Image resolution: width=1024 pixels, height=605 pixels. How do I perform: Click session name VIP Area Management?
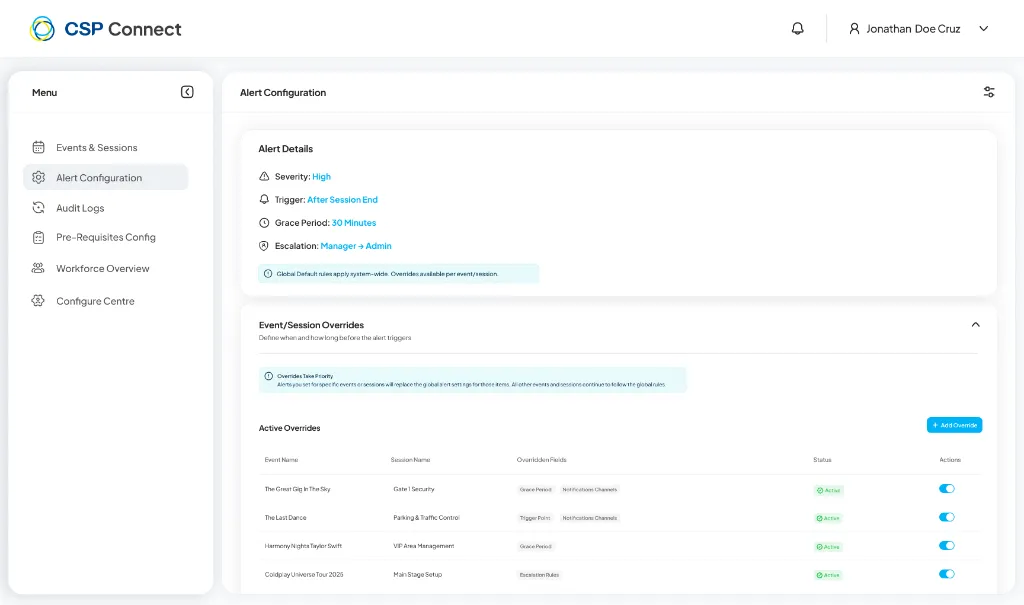click(424, 546)
